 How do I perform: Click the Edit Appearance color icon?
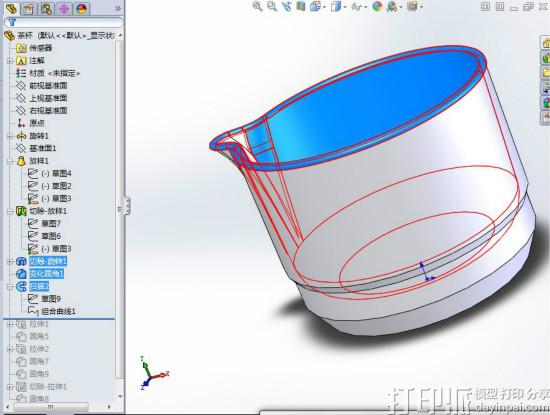click(377, 6)
